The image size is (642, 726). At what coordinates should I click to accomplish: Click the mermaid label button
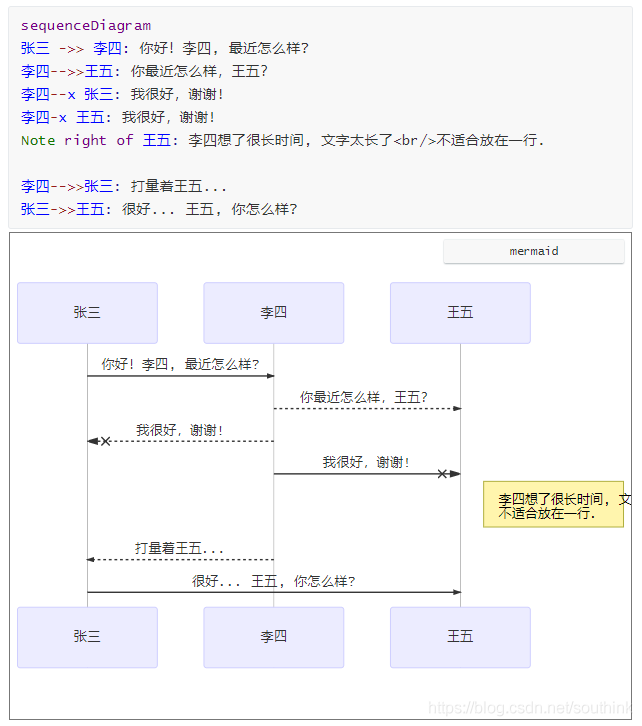(533, 251)
